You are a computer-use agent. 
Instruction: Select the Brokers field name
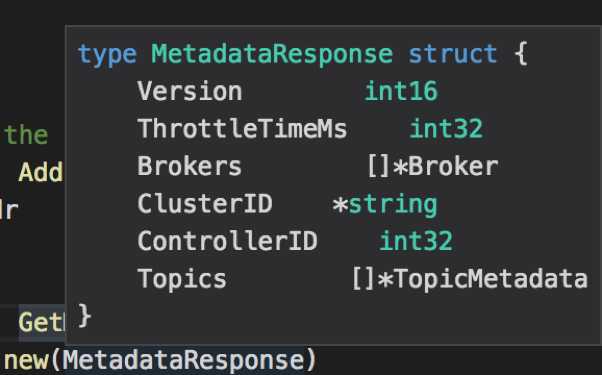pyautogui.click(x=190, y=166)
